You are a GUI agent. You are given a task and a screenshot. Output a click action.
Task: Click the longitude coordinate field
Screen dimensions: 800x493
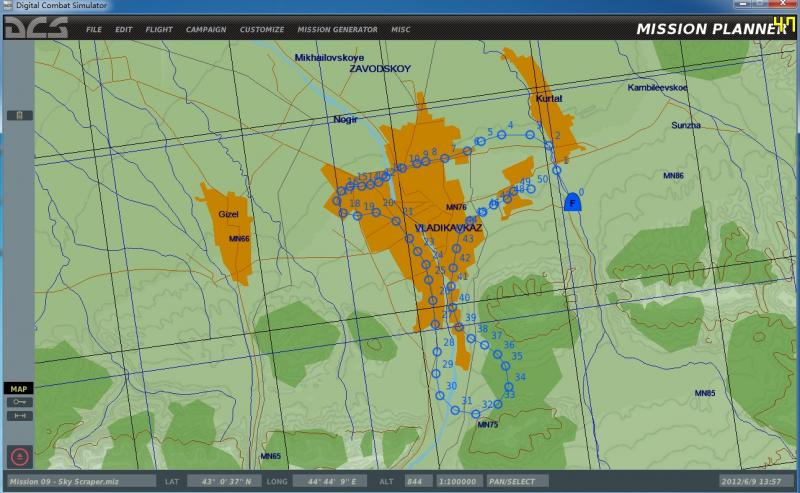pos(332,482)
